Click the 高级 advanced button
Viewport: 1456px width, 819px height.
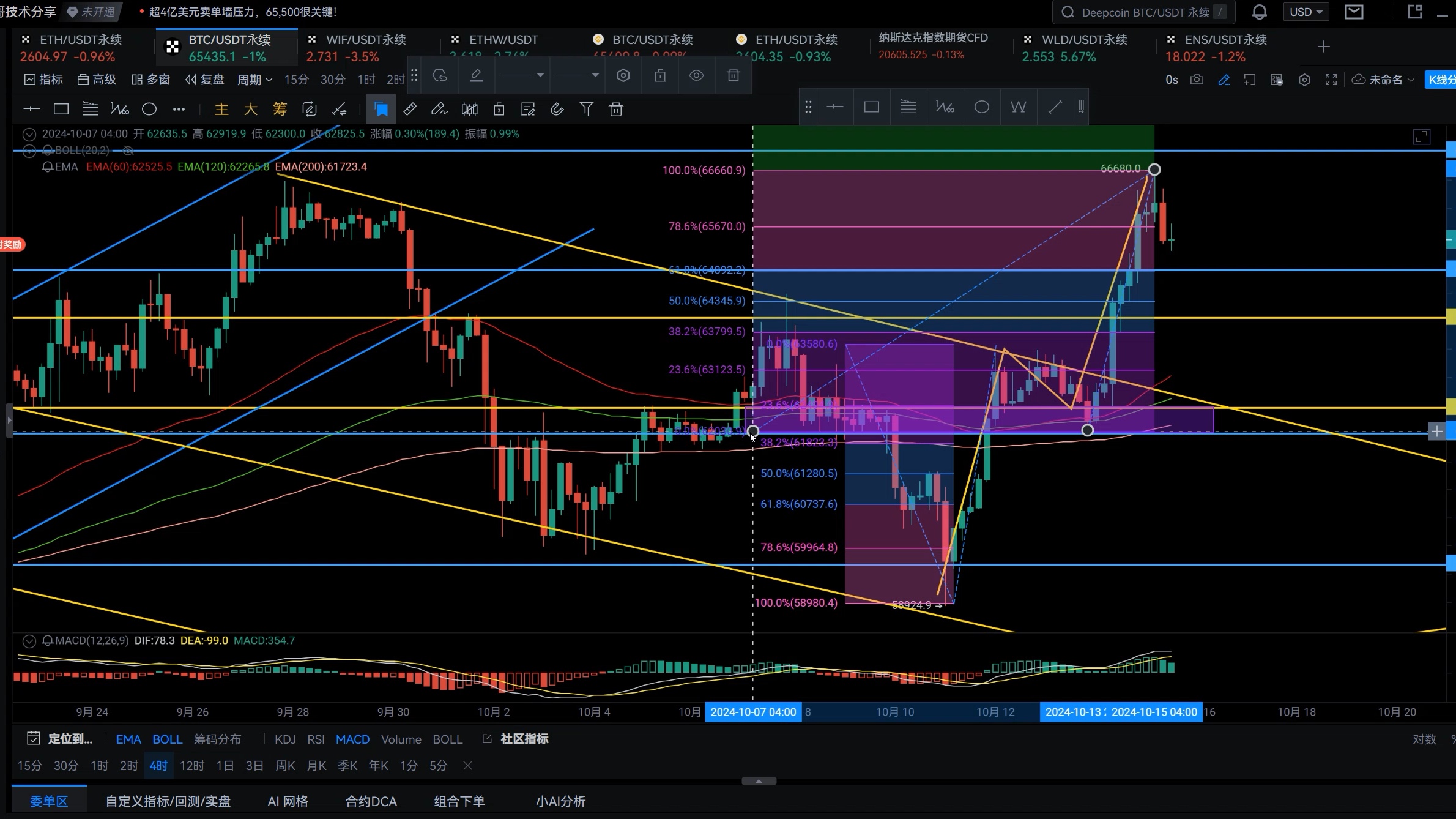[x=97, y=80]
